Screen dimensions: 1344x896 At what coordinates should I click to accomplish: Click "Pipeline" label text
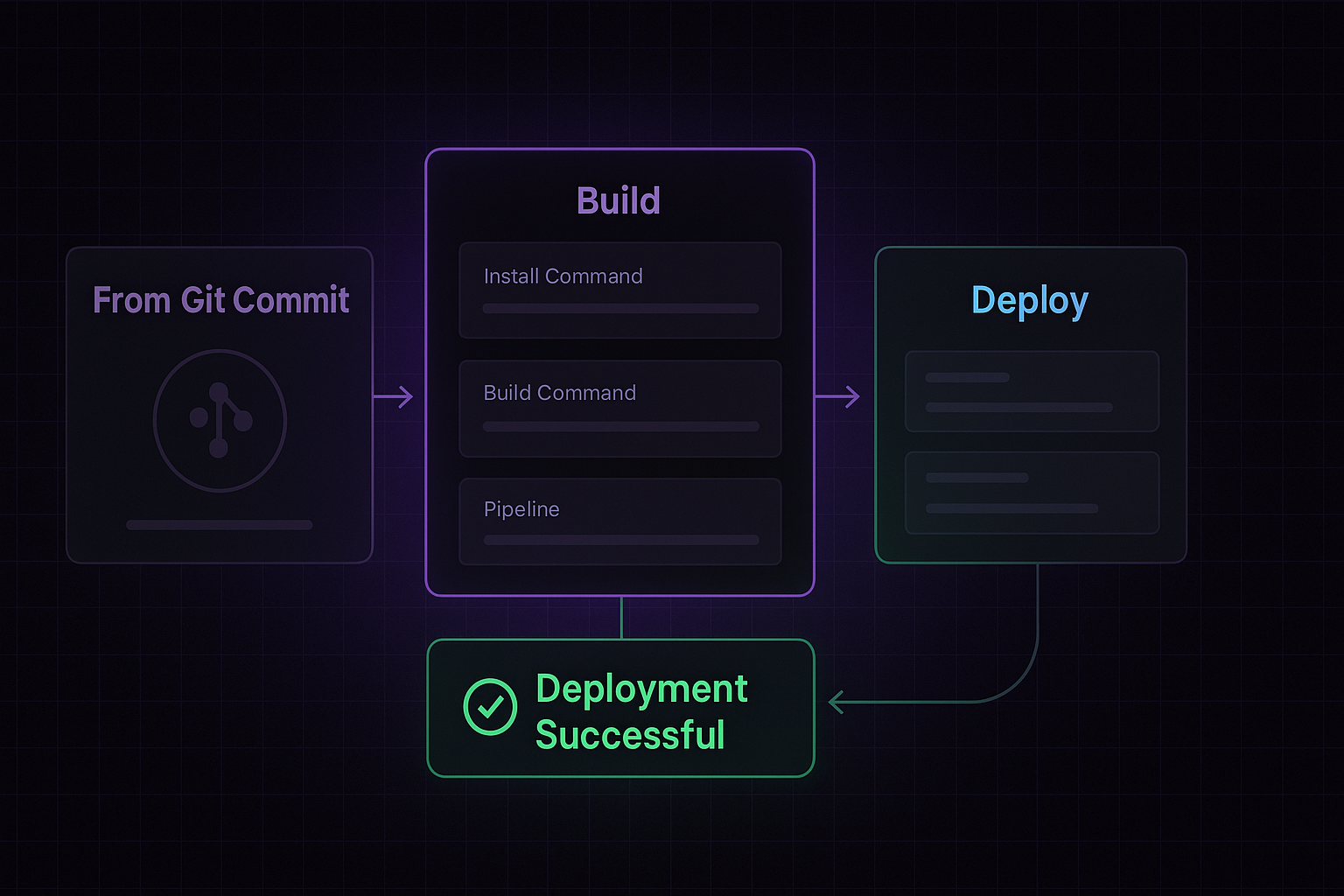tap(521, 509)
